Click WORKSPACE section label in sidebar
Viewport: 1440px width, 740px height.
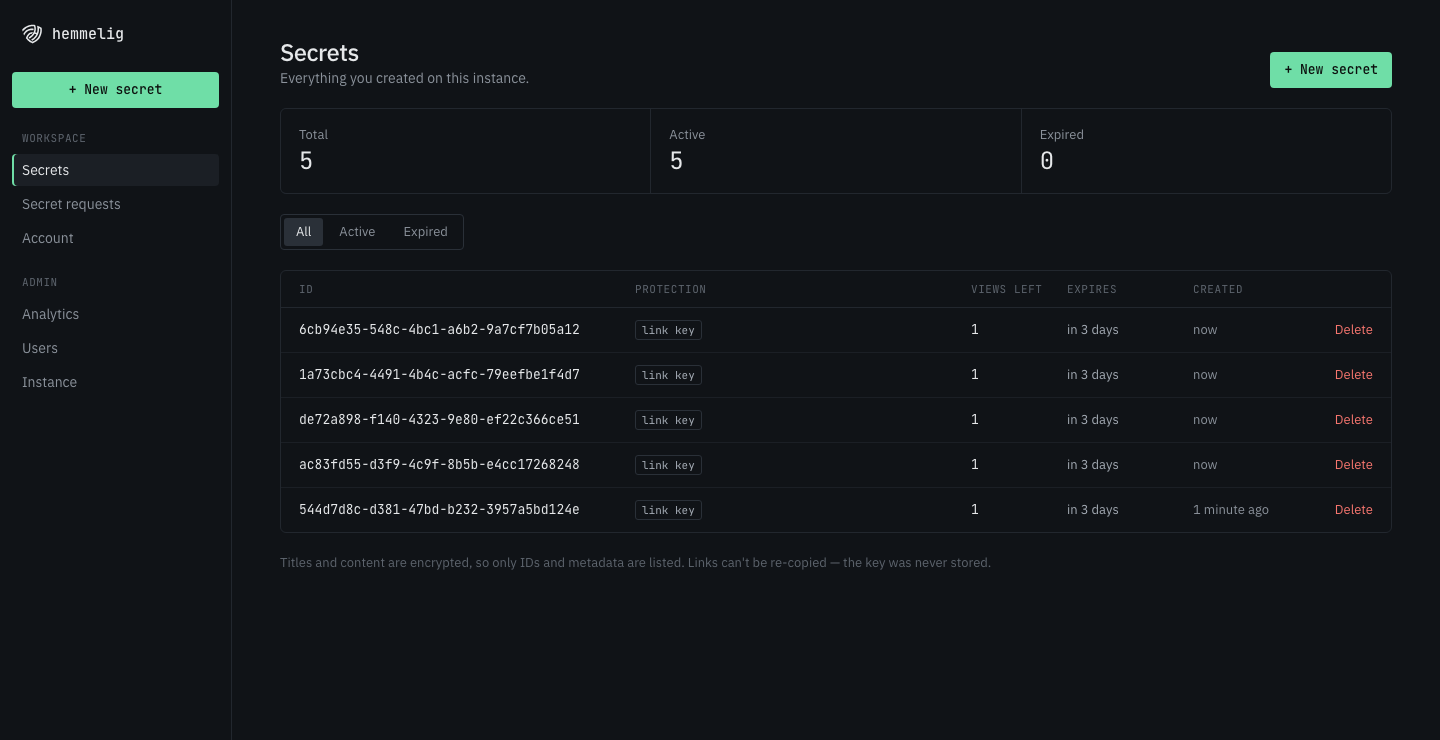54,138
